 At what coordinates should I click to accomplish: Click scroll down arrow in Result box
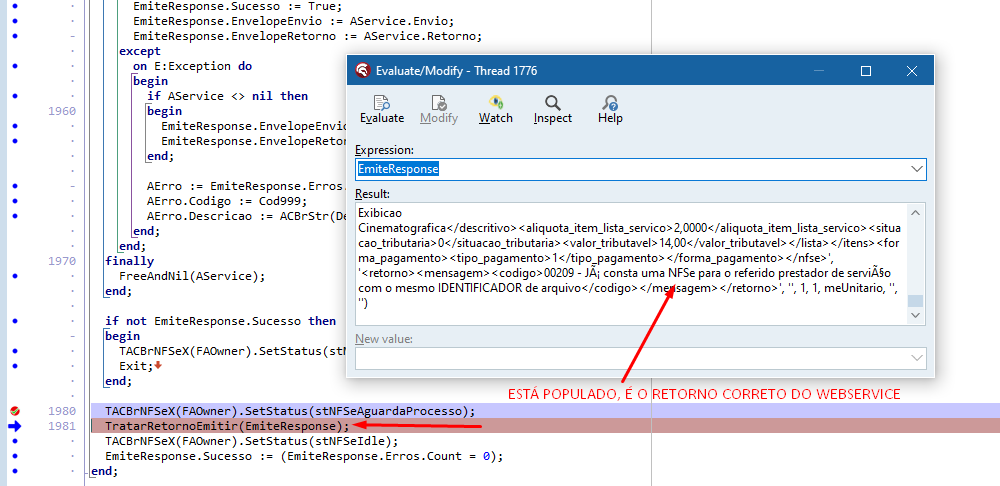(x=915, y=315)
